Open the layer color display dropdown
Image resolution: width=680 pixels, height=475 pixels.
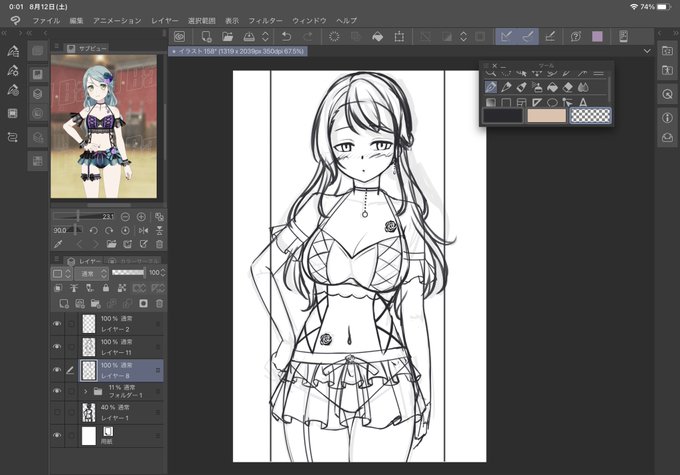[x=62, y=273]
